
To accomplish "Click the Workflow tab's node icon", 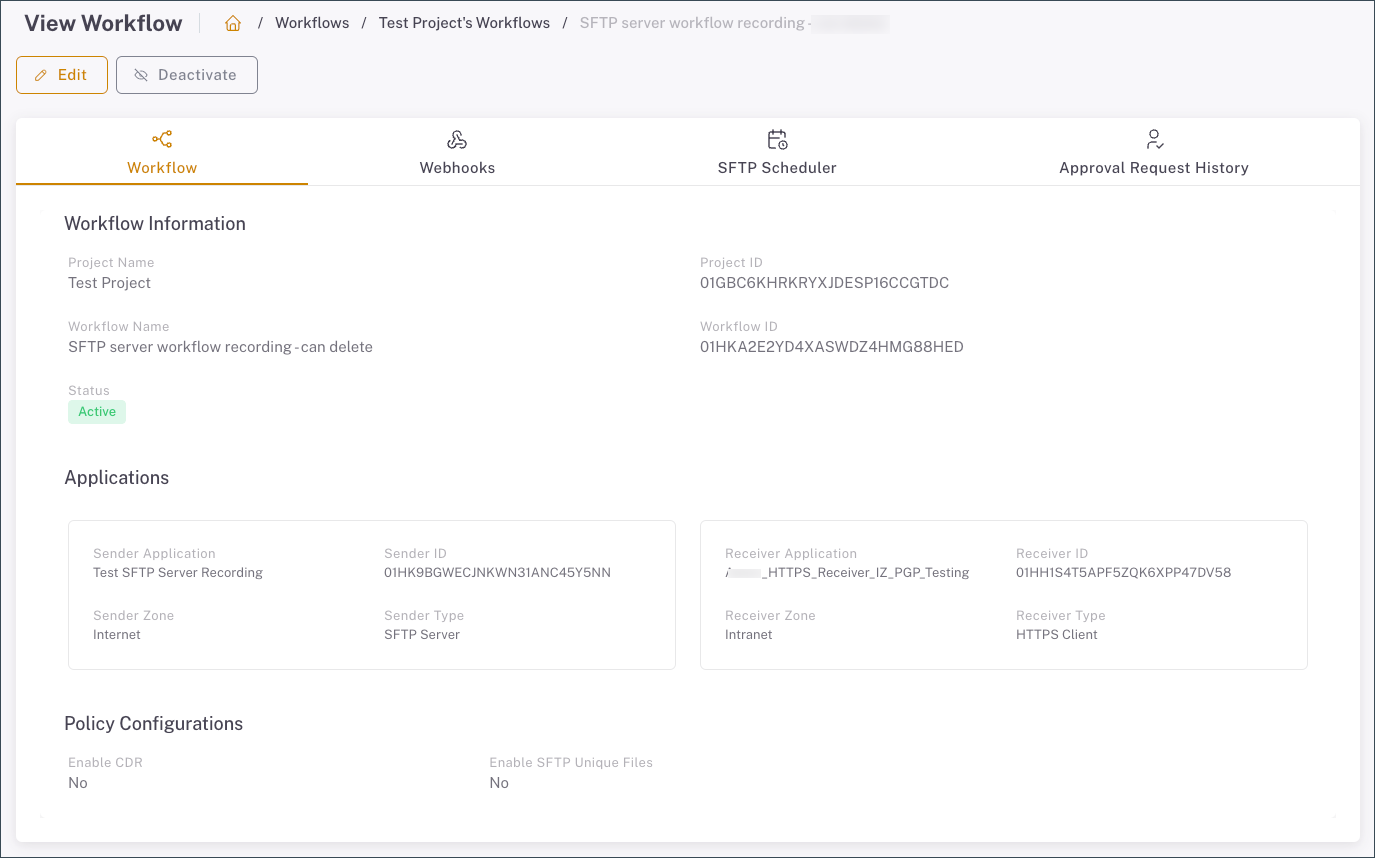I will click(x=162, y=139).
